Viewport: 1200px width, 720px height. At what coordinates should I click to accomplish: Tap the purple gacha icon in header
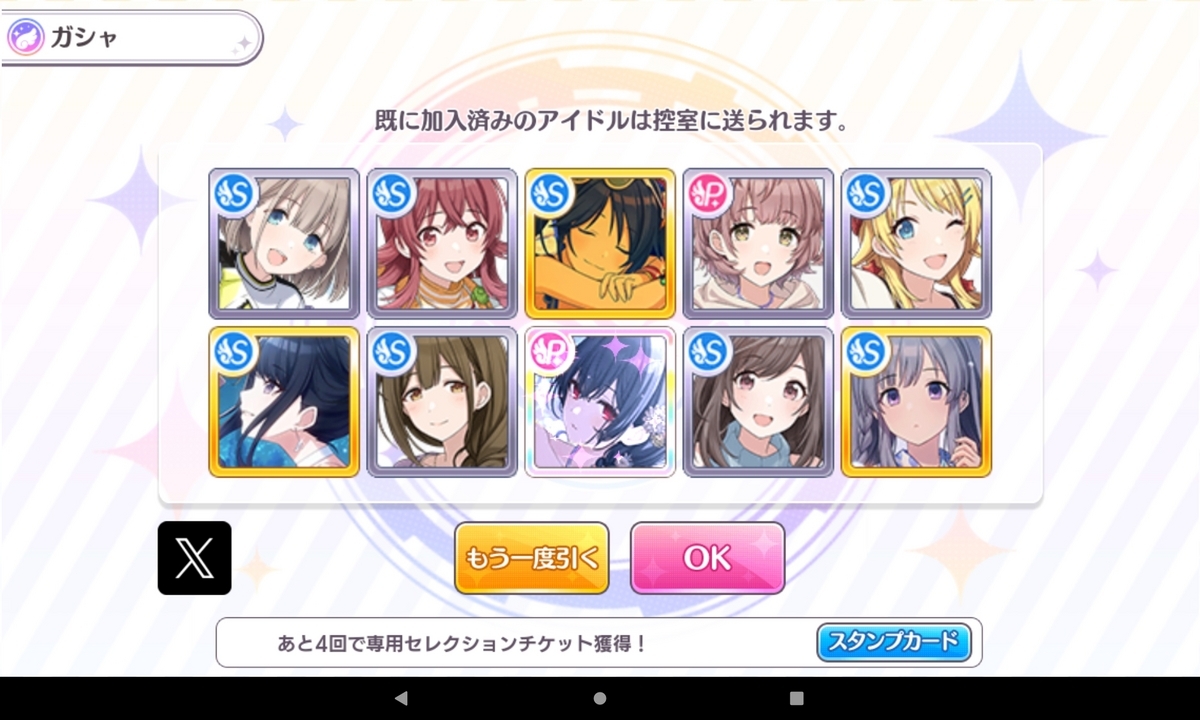click(x=25, y=38)
